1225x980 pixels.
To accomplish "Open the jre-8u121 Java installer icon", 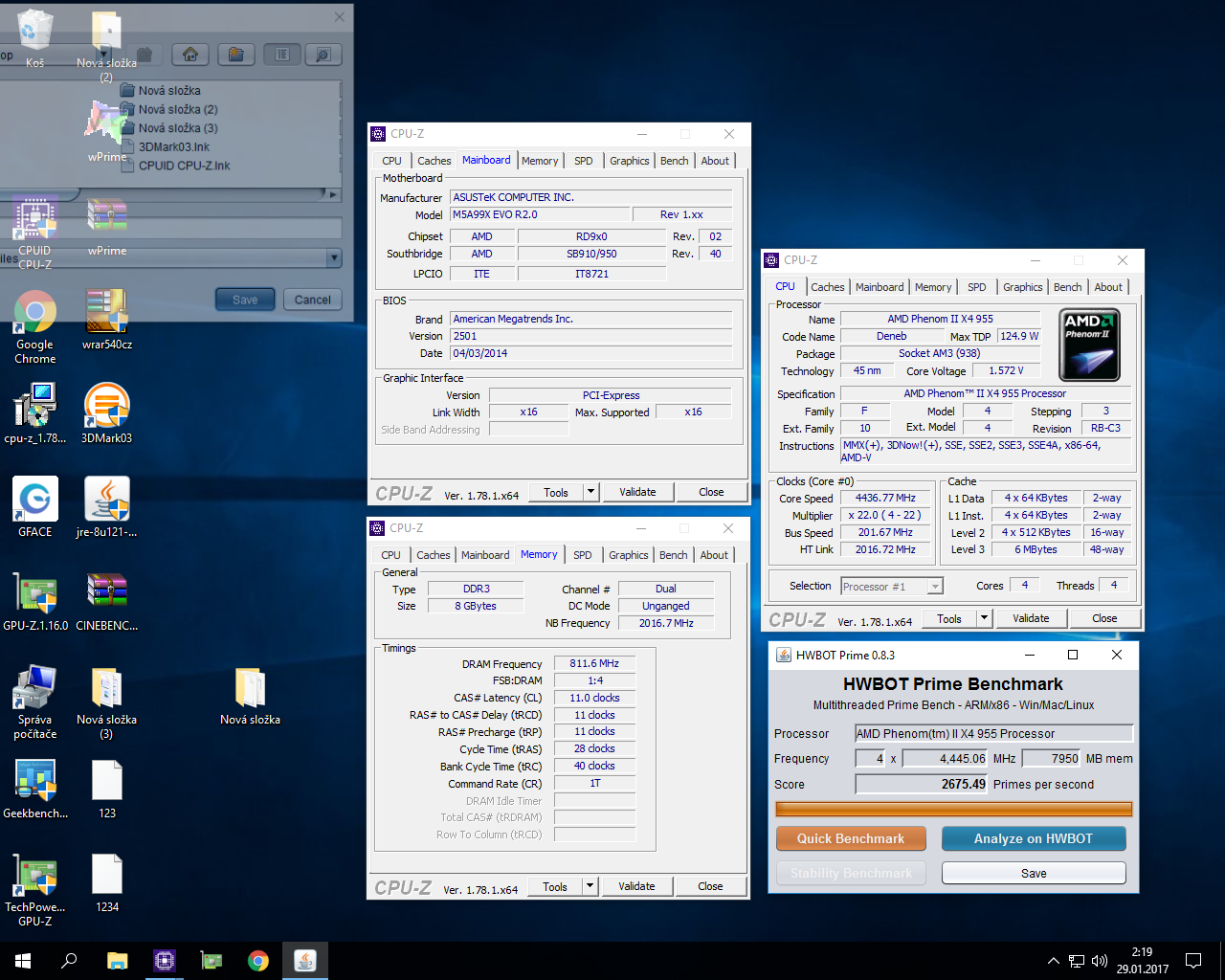I will tap(106, 507).
